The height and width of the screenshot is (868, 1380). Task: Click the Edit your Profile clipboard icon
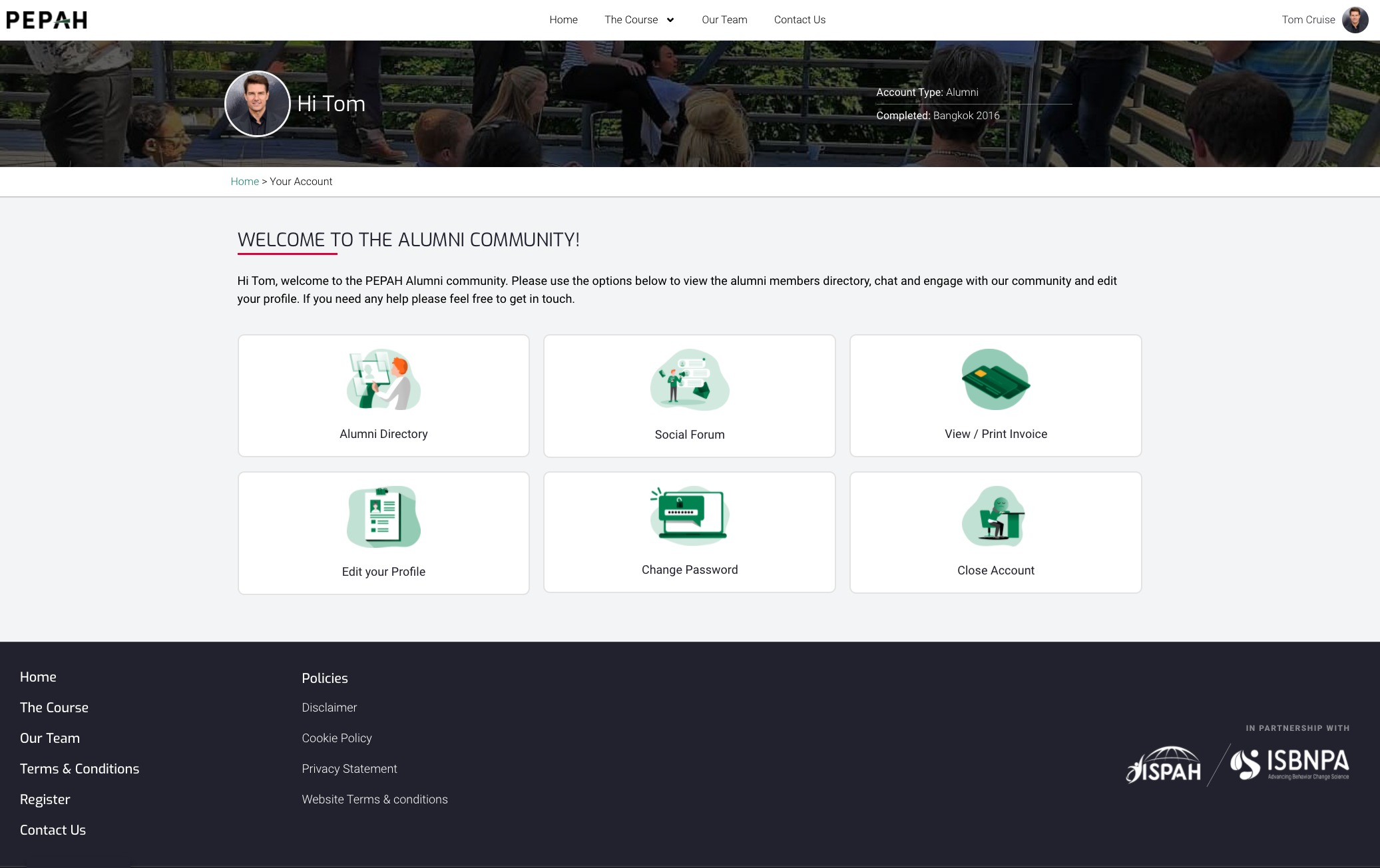383,517
